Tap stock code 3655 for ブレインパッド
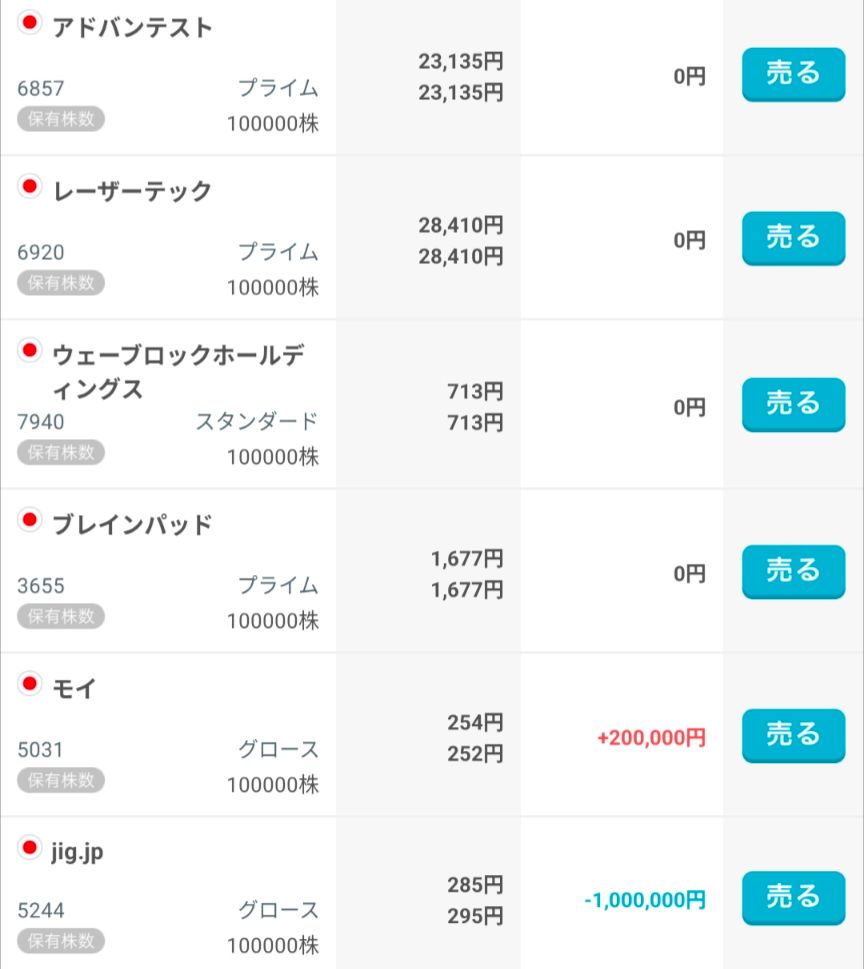The width and height of the screenshot is (864, 969). pyautogui.click(x=41, y=586)
